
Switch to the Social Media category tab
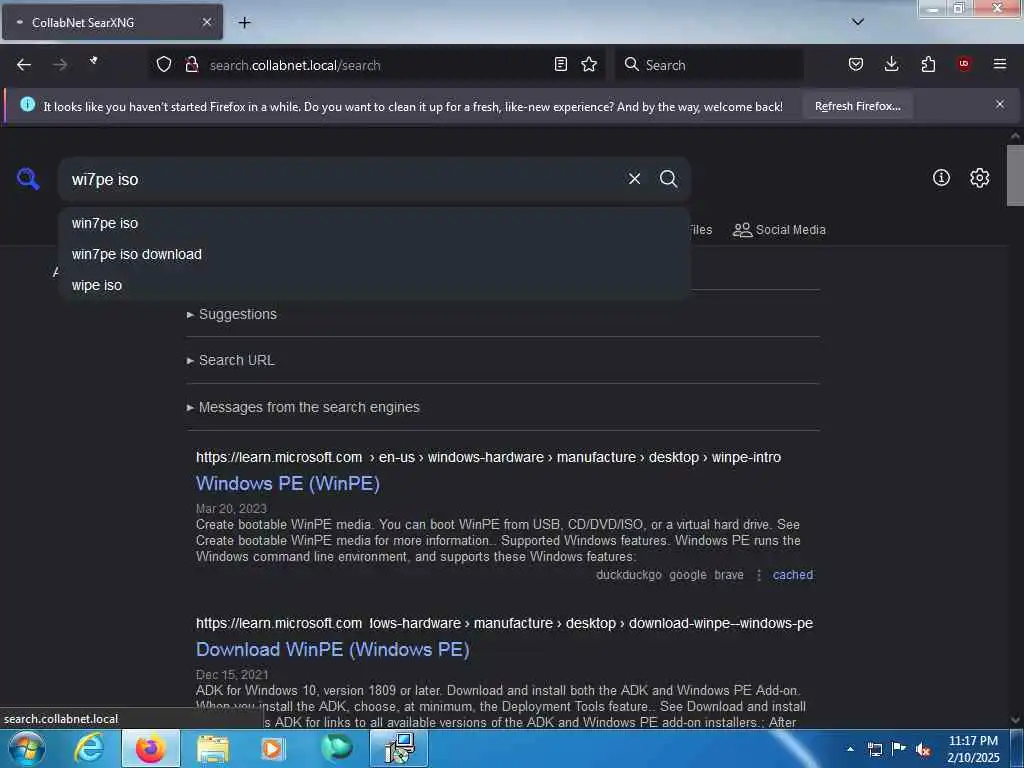point(779,230)
